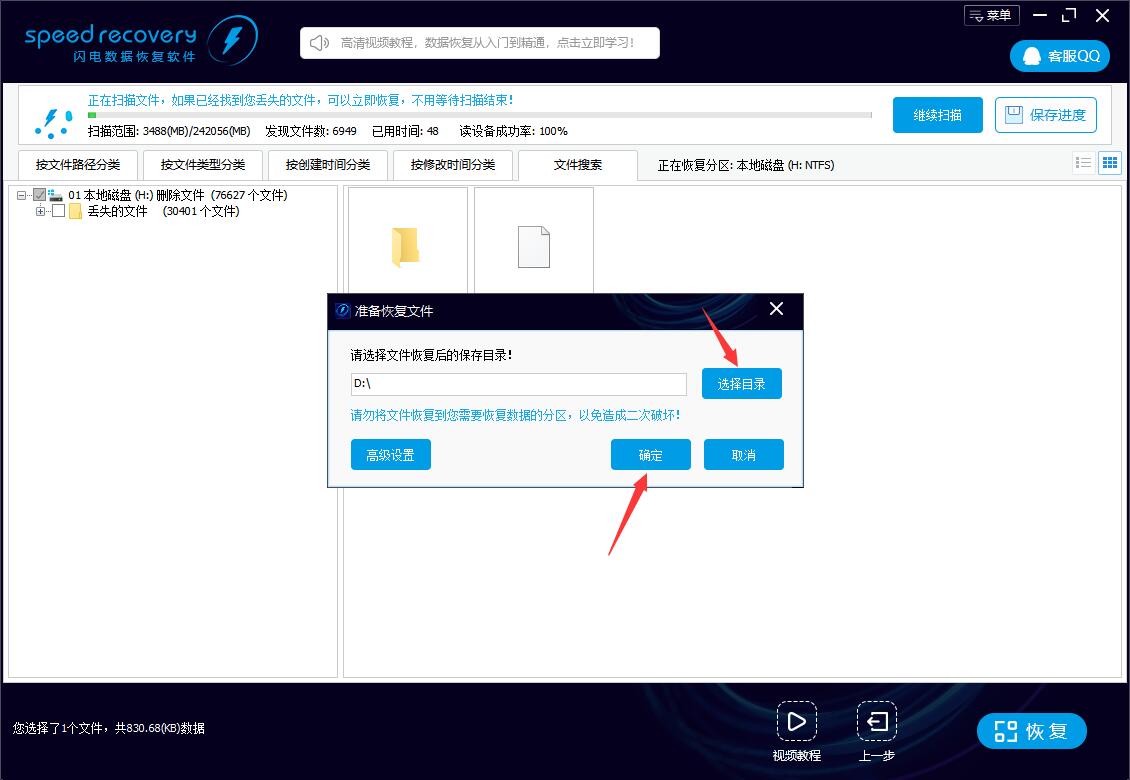Check the 丢失的文件 checkbox

[x=56, y=211]
